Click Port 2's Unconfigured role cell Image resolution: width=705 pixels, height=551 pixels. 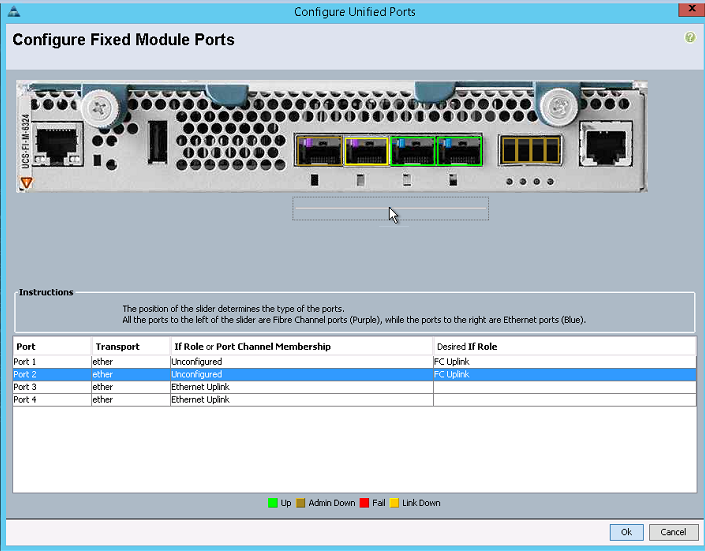pos(302,374)
